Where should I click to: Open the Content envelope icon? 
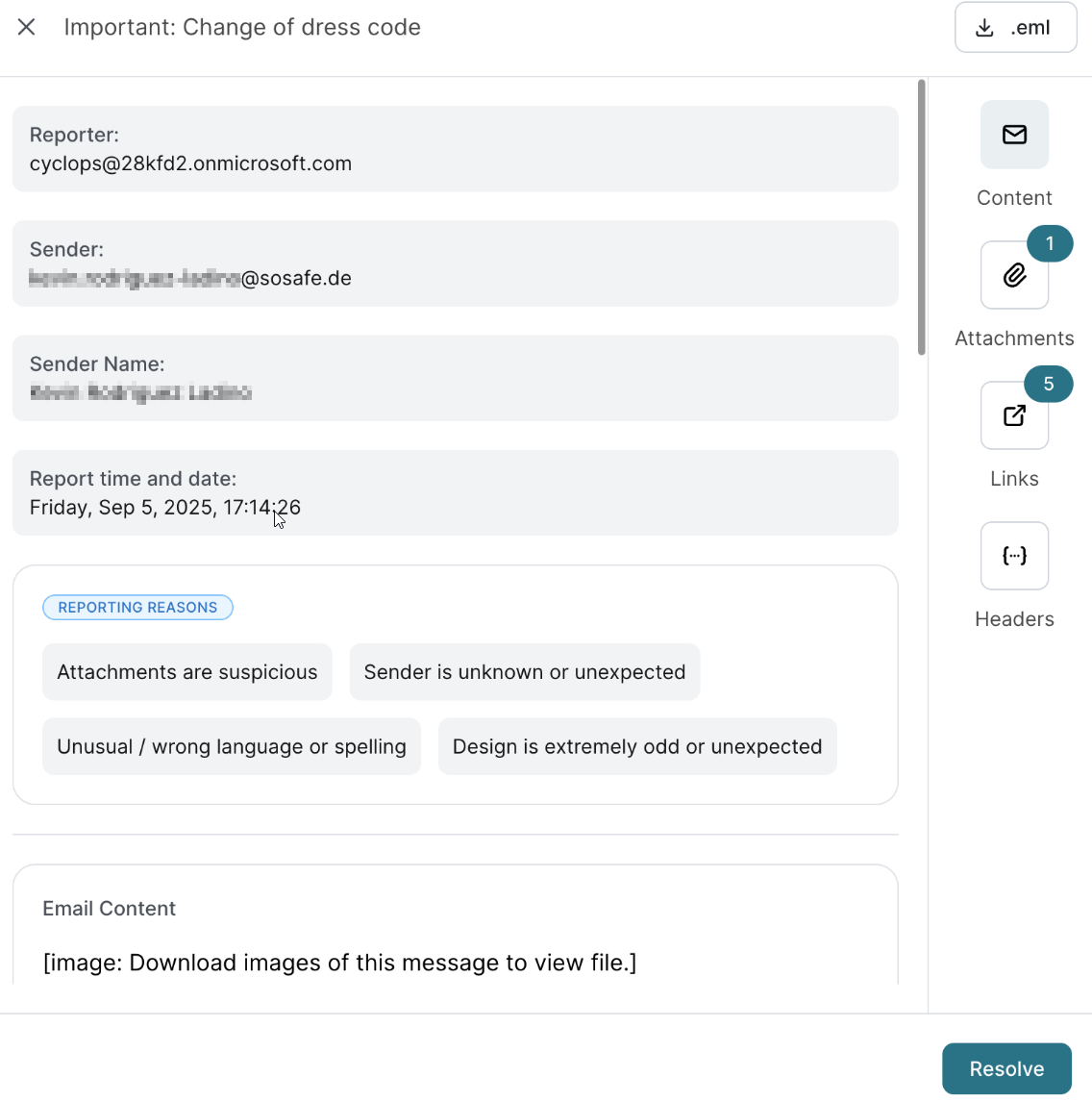[1014, 135]
